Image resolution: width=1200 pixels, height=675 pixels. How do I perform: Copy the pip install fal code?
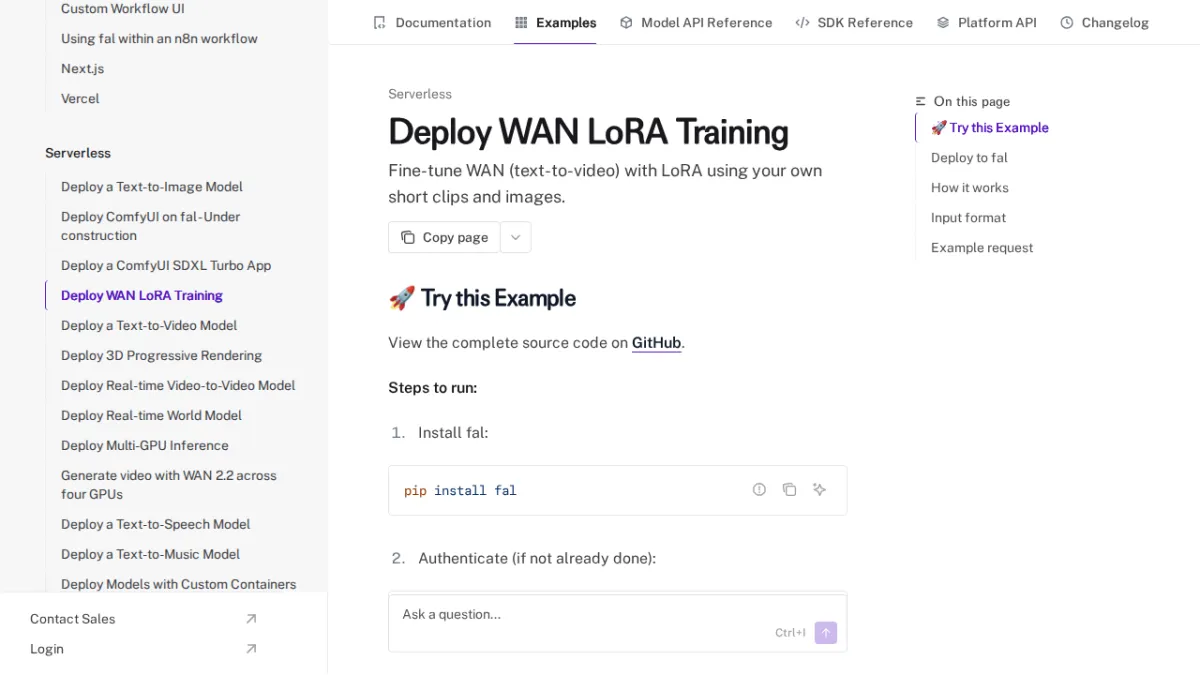789,489
